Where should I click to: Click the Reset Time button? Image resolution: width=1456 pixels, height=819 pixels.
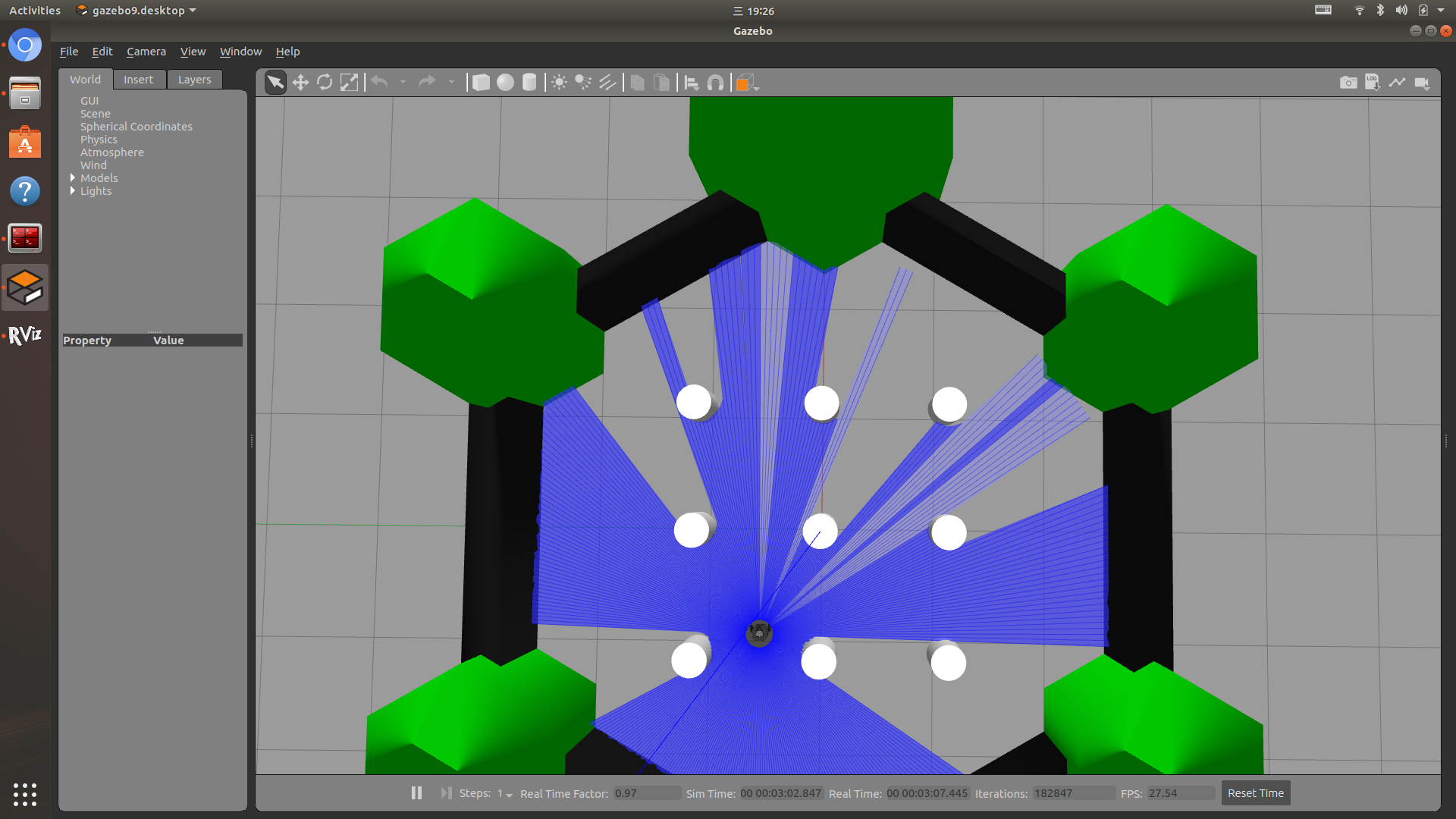[x=1255, y=793]
